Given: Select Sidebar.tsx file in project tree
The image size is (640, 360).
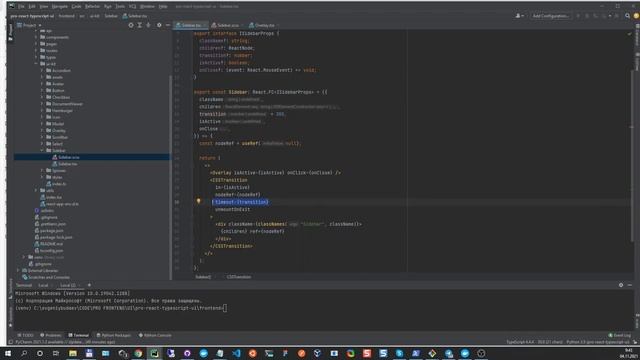Looking at the screenshot, I should pos(67,164).
